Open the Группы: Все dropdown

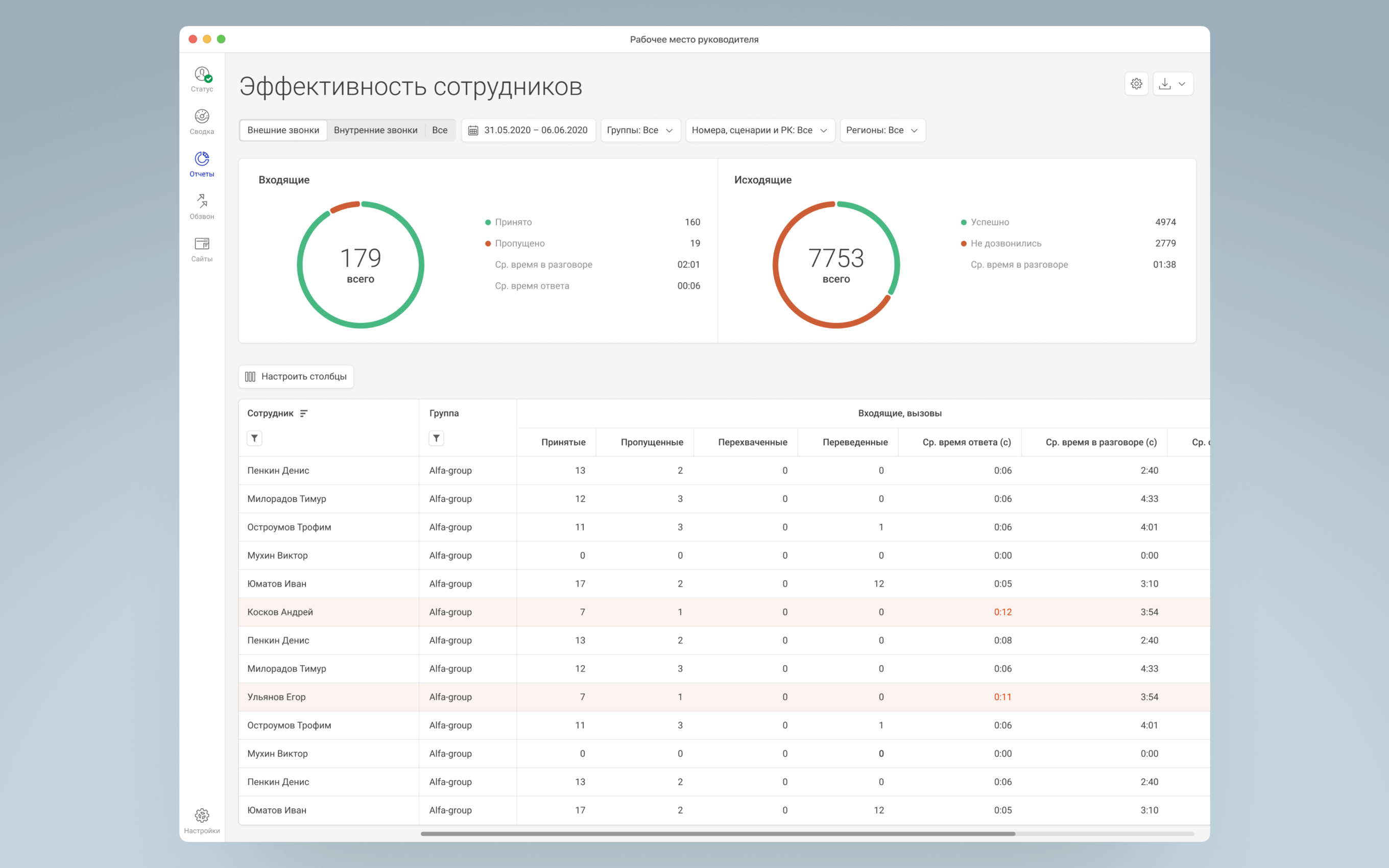coord(639,130)
